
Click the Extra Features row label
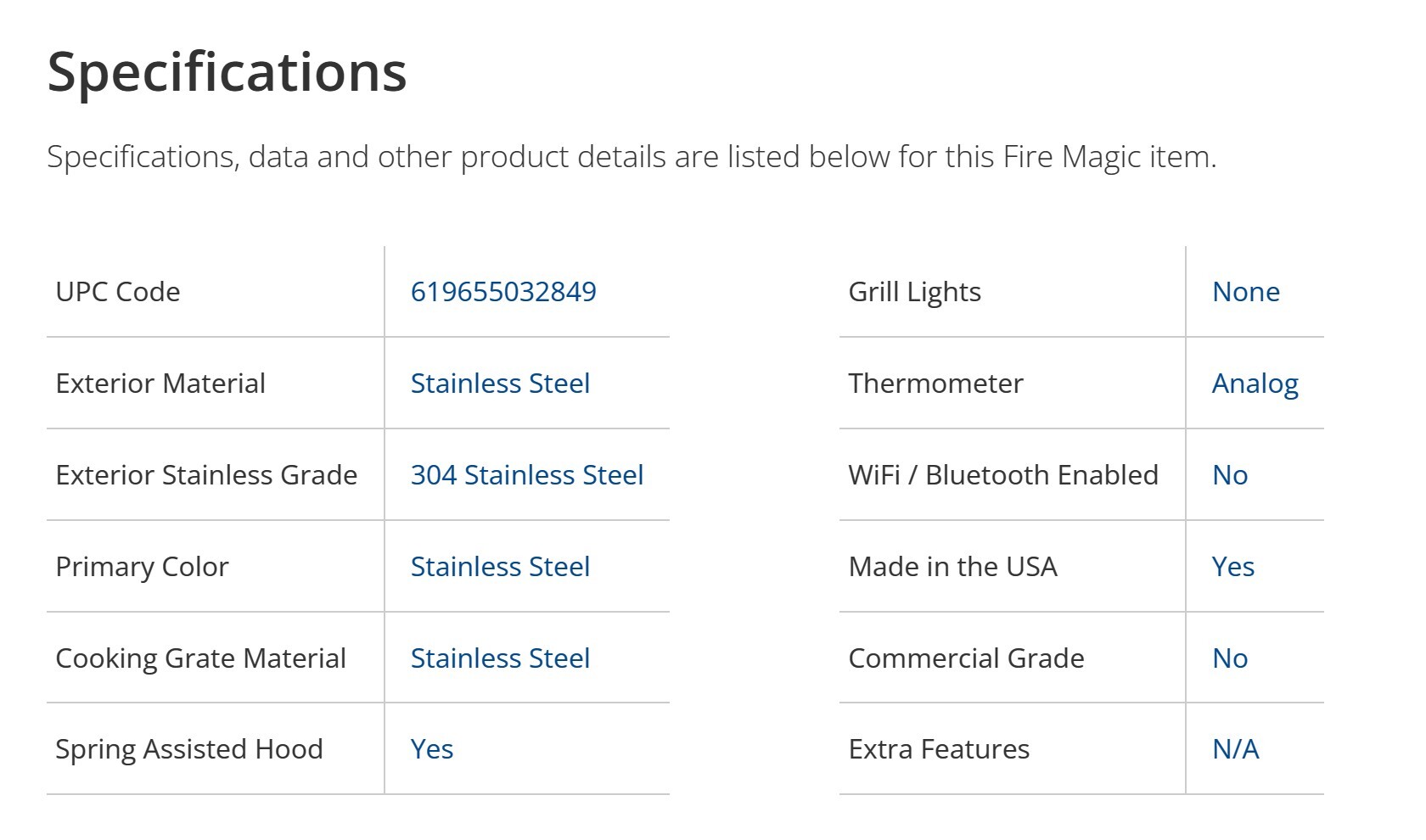click(x=939, y=749)
